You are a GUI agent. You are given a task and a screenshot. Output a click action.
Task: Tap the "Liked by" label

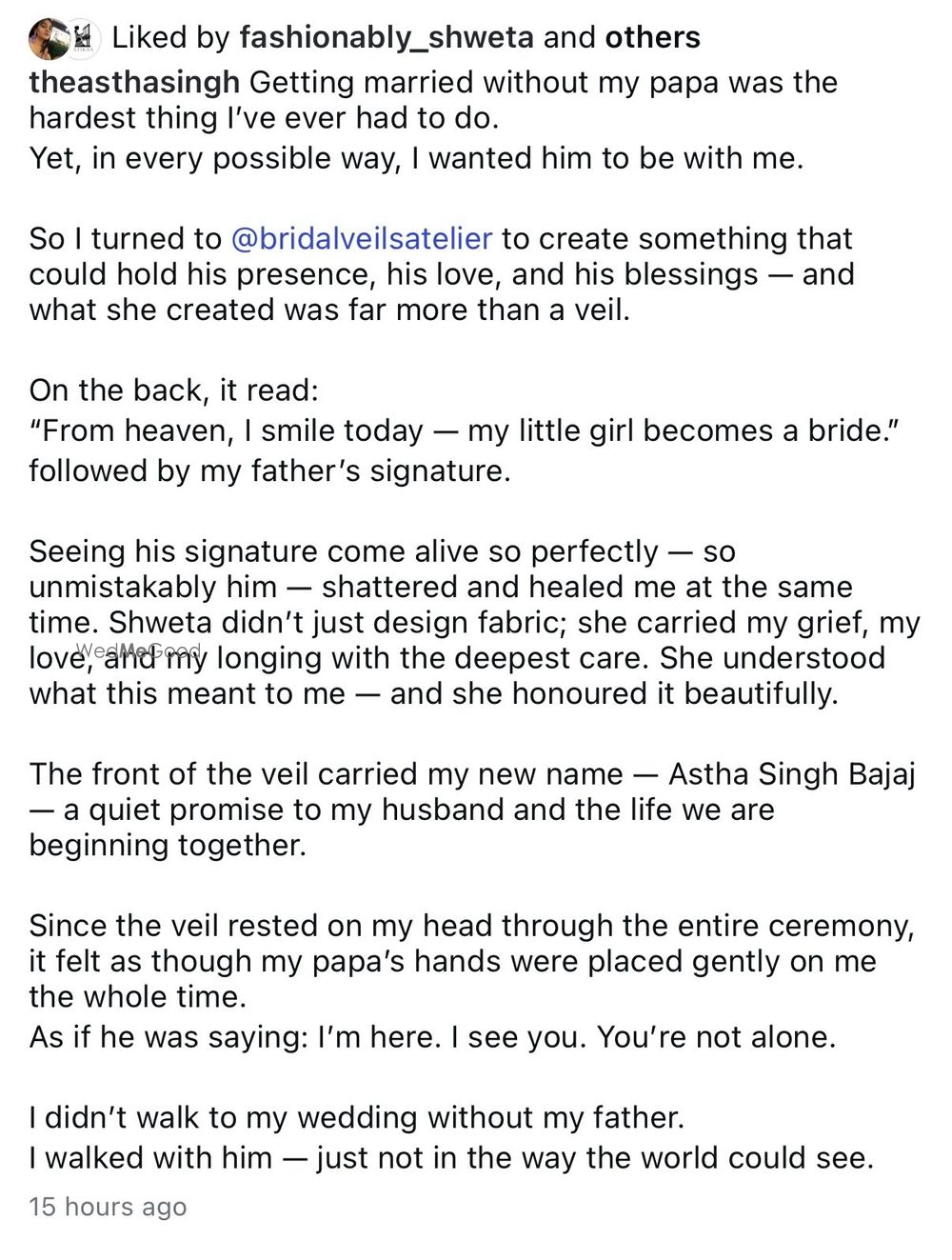[x=171, y=38]
